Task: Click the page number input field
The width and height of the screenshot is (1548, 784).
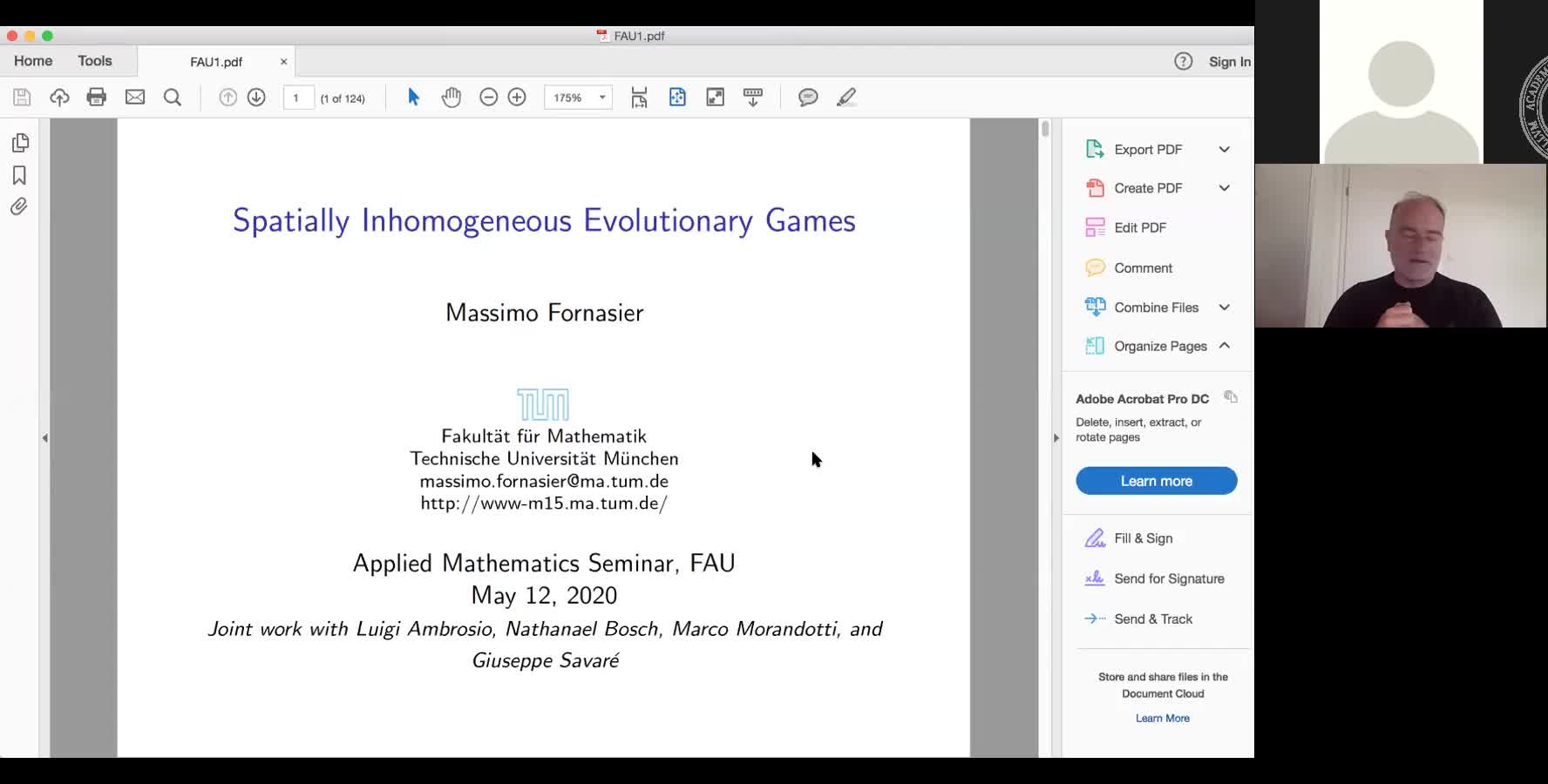Action: point(297,98)
